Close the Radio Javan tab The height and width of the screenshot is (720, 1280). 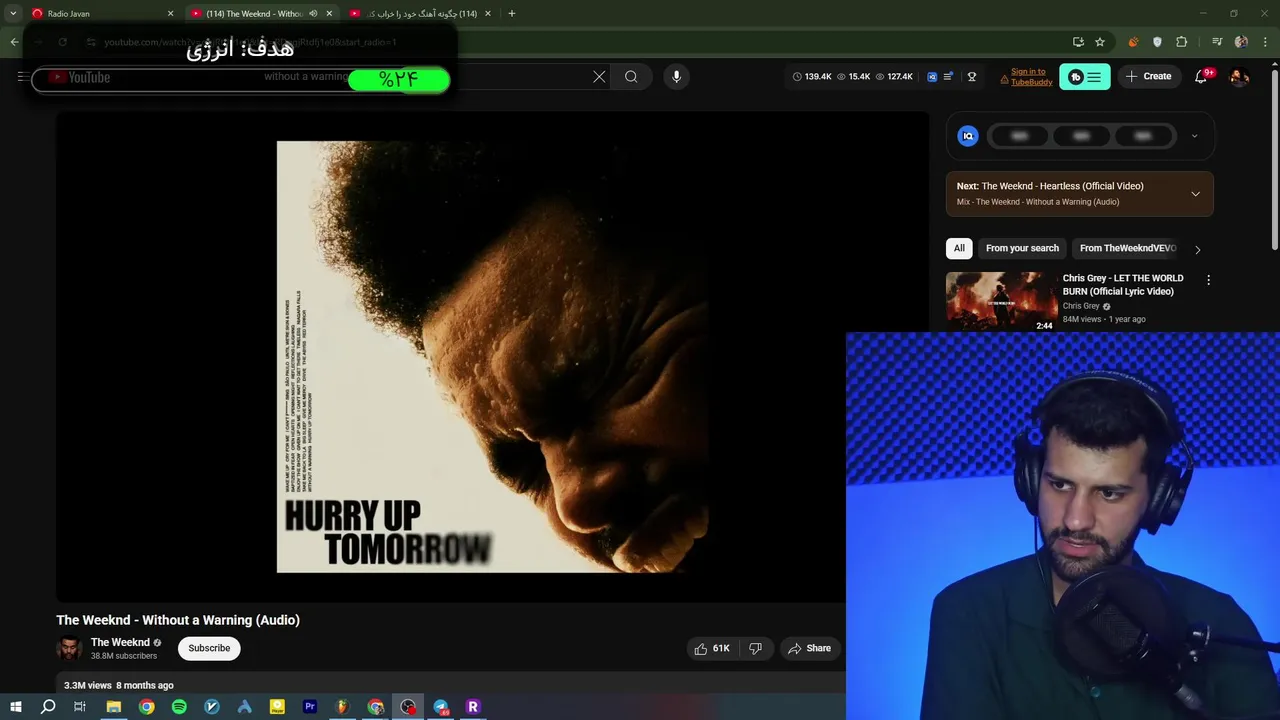click(170, 14)
